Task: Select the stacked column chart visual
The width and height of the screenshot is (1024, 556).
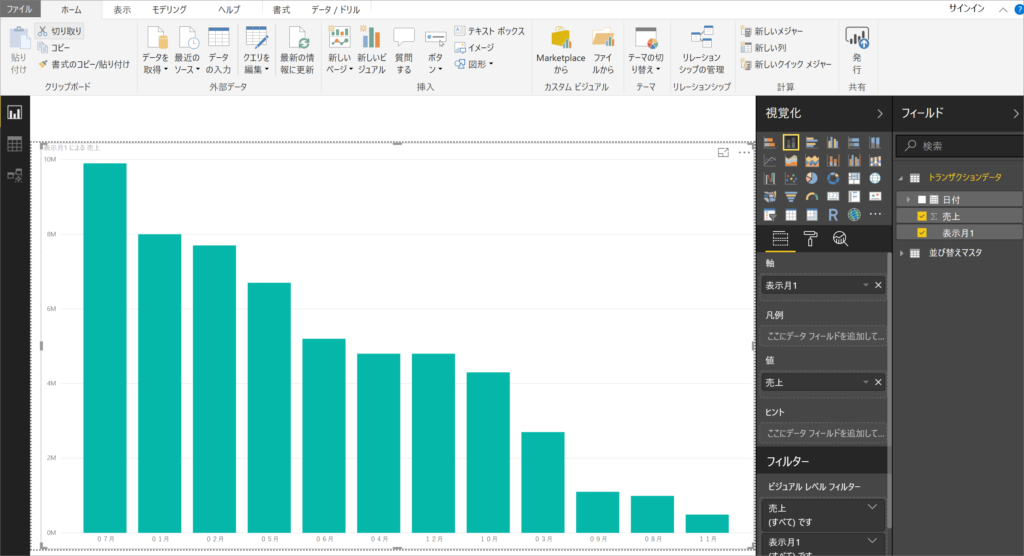Action: [x=790, y=142]
